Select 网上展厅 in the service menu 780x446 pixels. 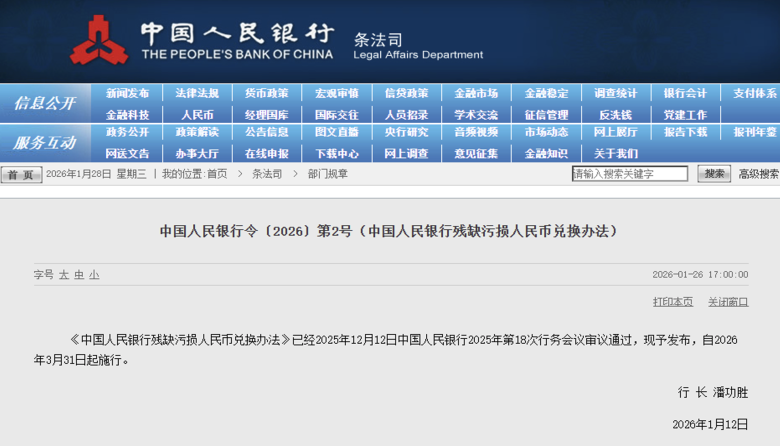(x=615, y=132)
